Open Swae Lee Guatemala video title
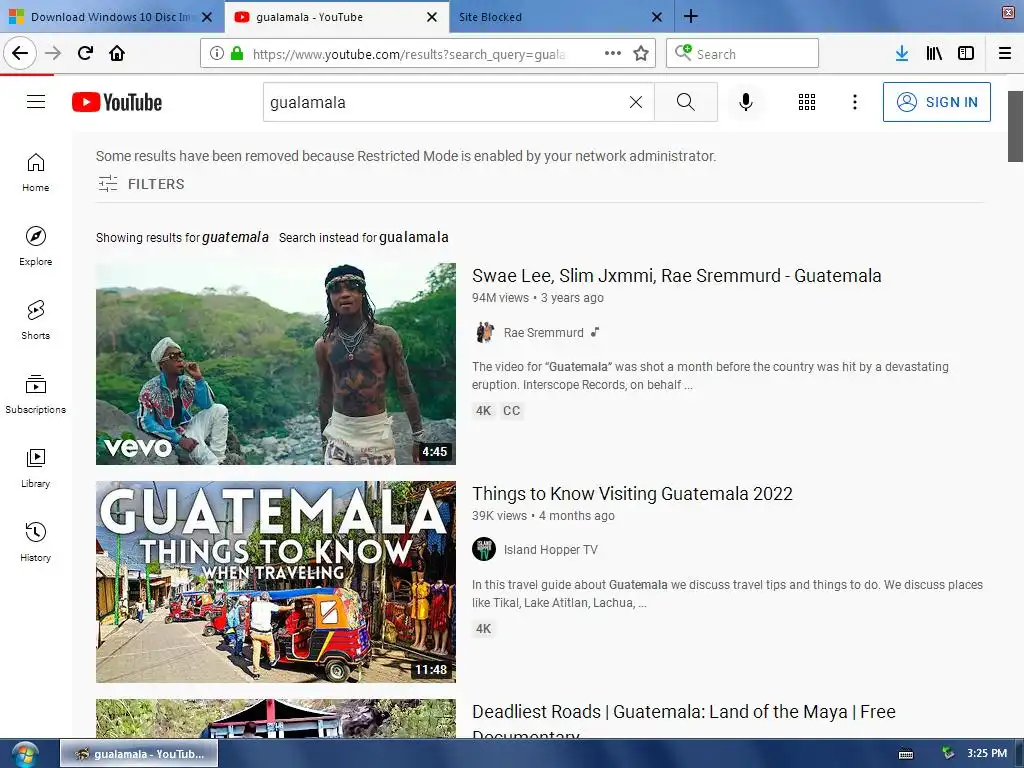 click(x=677, y=276)
